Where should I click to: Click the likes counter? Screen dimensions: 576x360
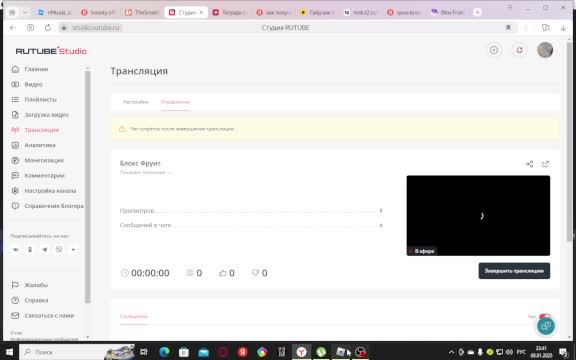[x=227, y=273]
